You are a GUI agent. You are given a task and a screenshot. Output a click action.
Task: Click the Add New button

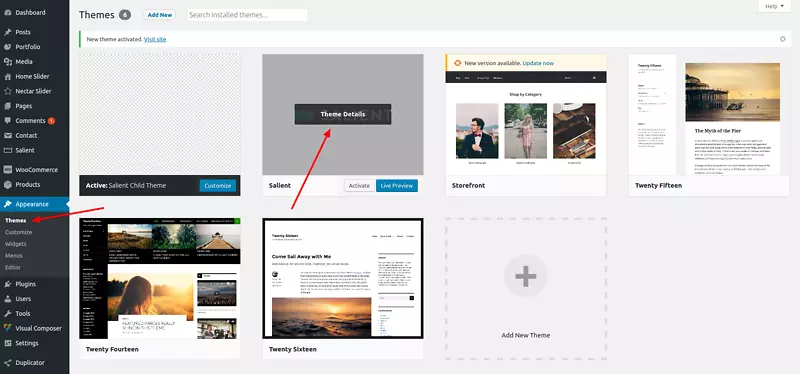pos(160,15)
